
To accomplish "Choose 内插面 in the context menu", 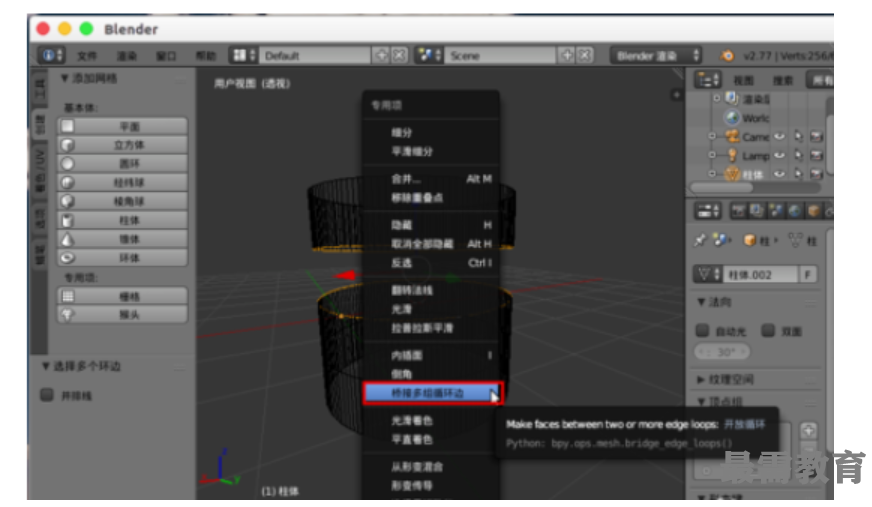I will (x=431, y=355).
